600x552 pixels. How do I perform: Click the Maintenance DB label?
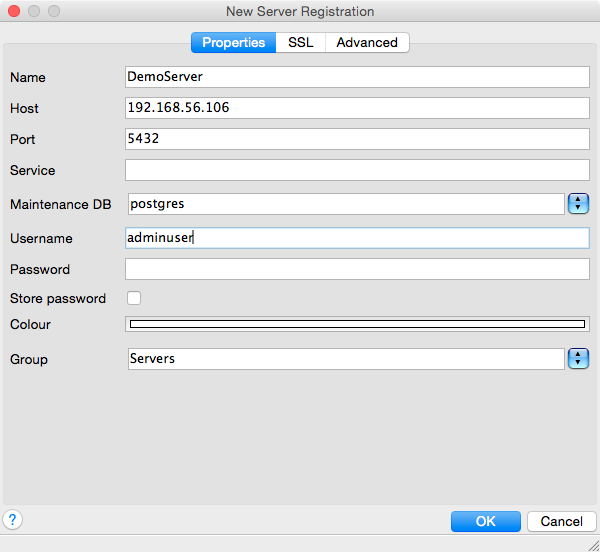point(60,204)
